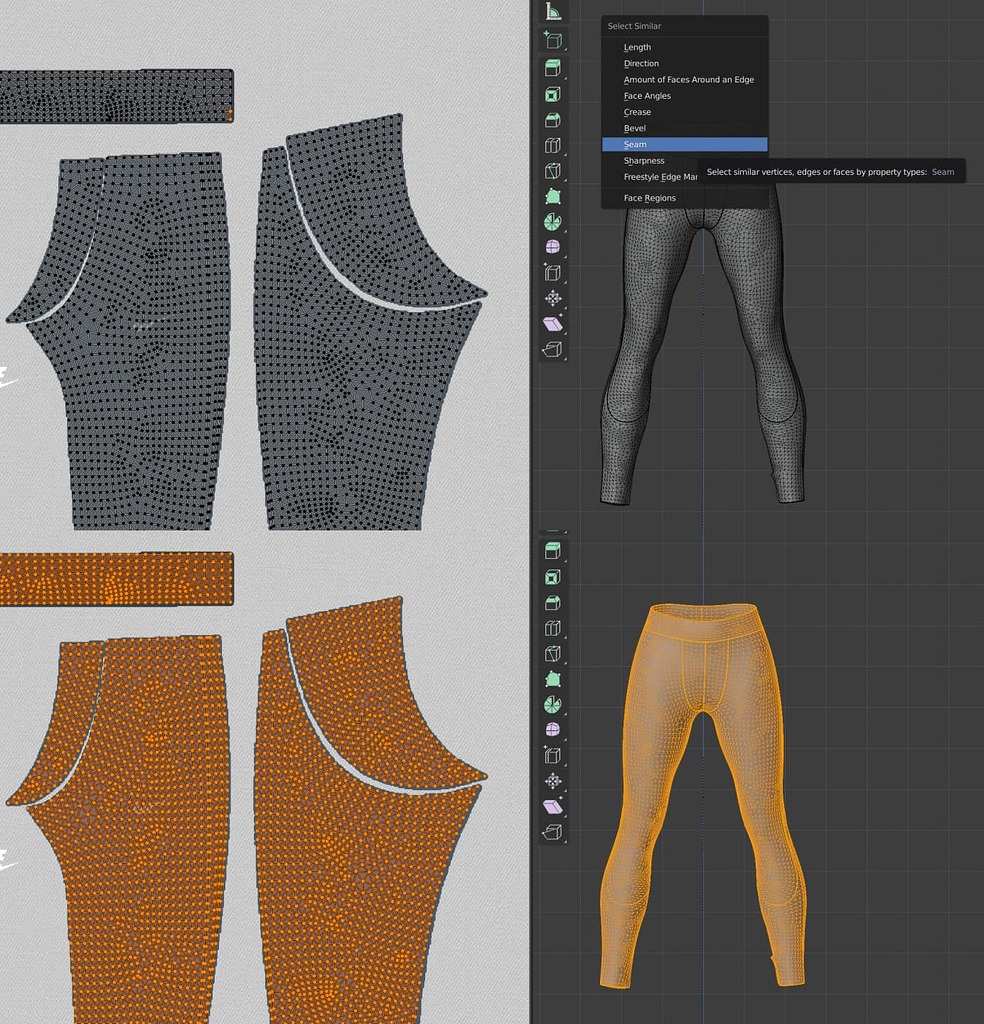Choose Face Regions in Select Similar menu

coord(684,198)
